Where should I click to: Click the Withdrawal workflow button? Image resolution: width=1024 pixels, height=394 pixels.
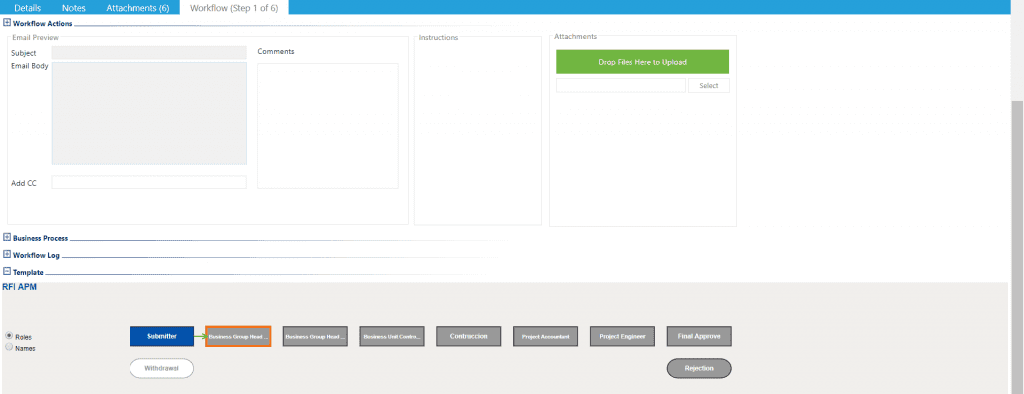point(161,369)
